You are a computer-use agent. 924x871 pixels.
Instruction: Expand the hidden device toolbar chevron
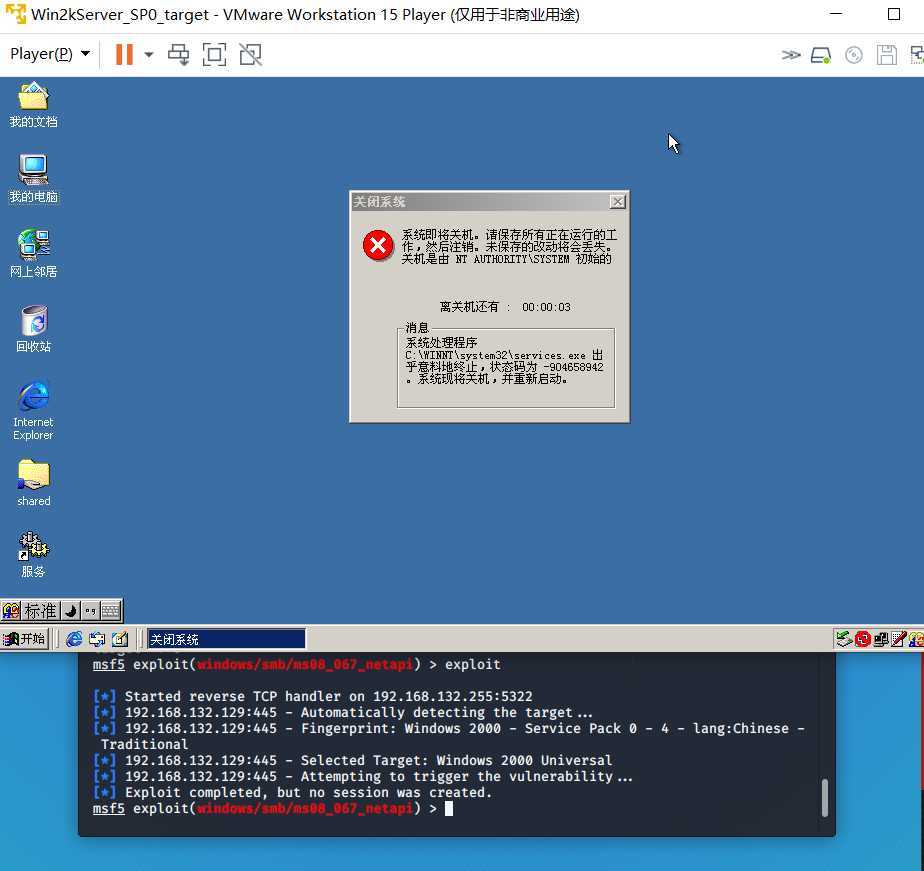pyautogui.click(x=791, y=55)
